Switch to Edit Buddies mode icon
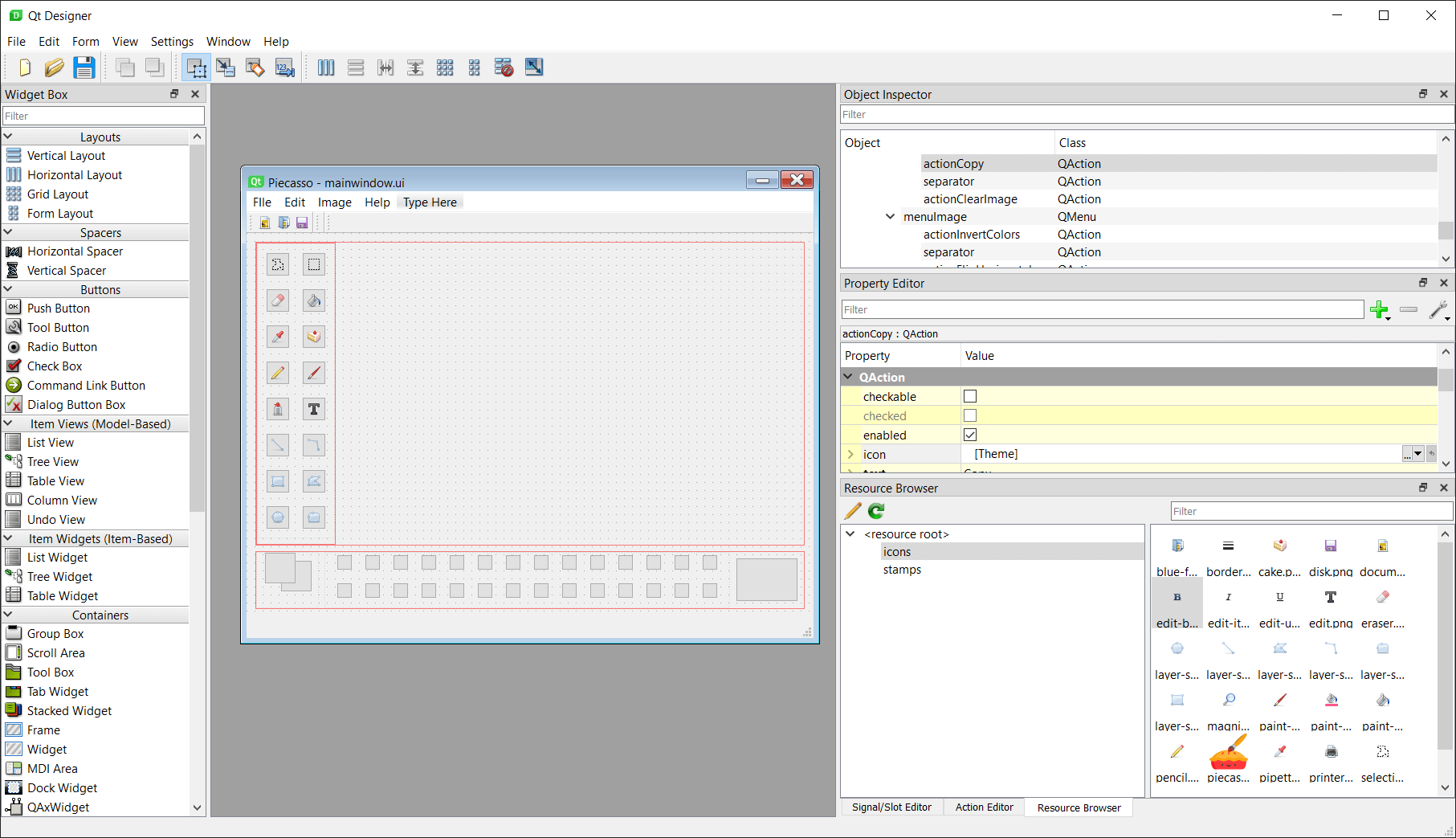The width and height of the screenshot is (1456, 838). pyautogui.click(x=255, y=67)
